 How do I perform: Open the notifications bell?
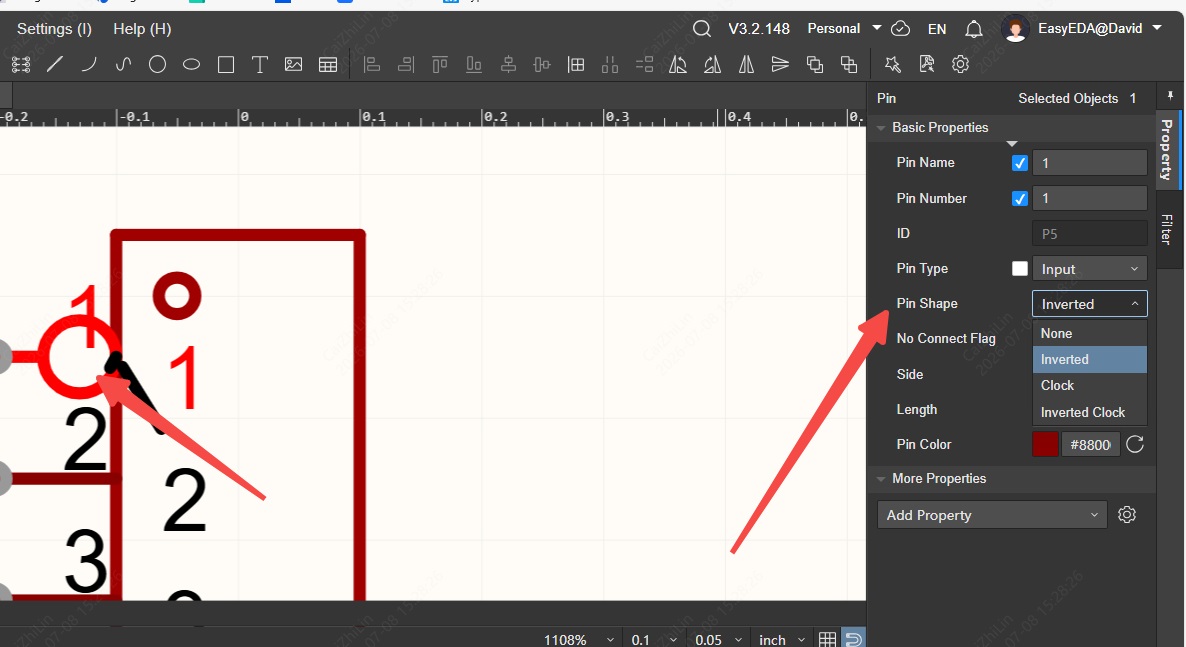[x=973, y=29]
